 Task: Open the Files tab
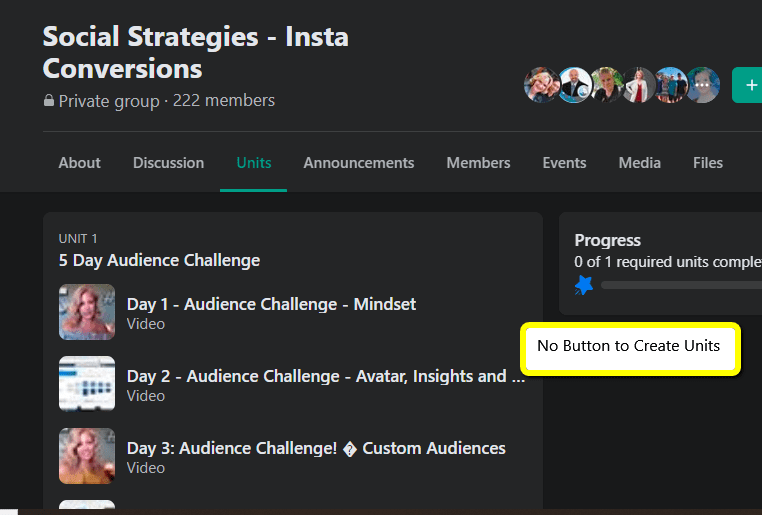click(708, 163)
